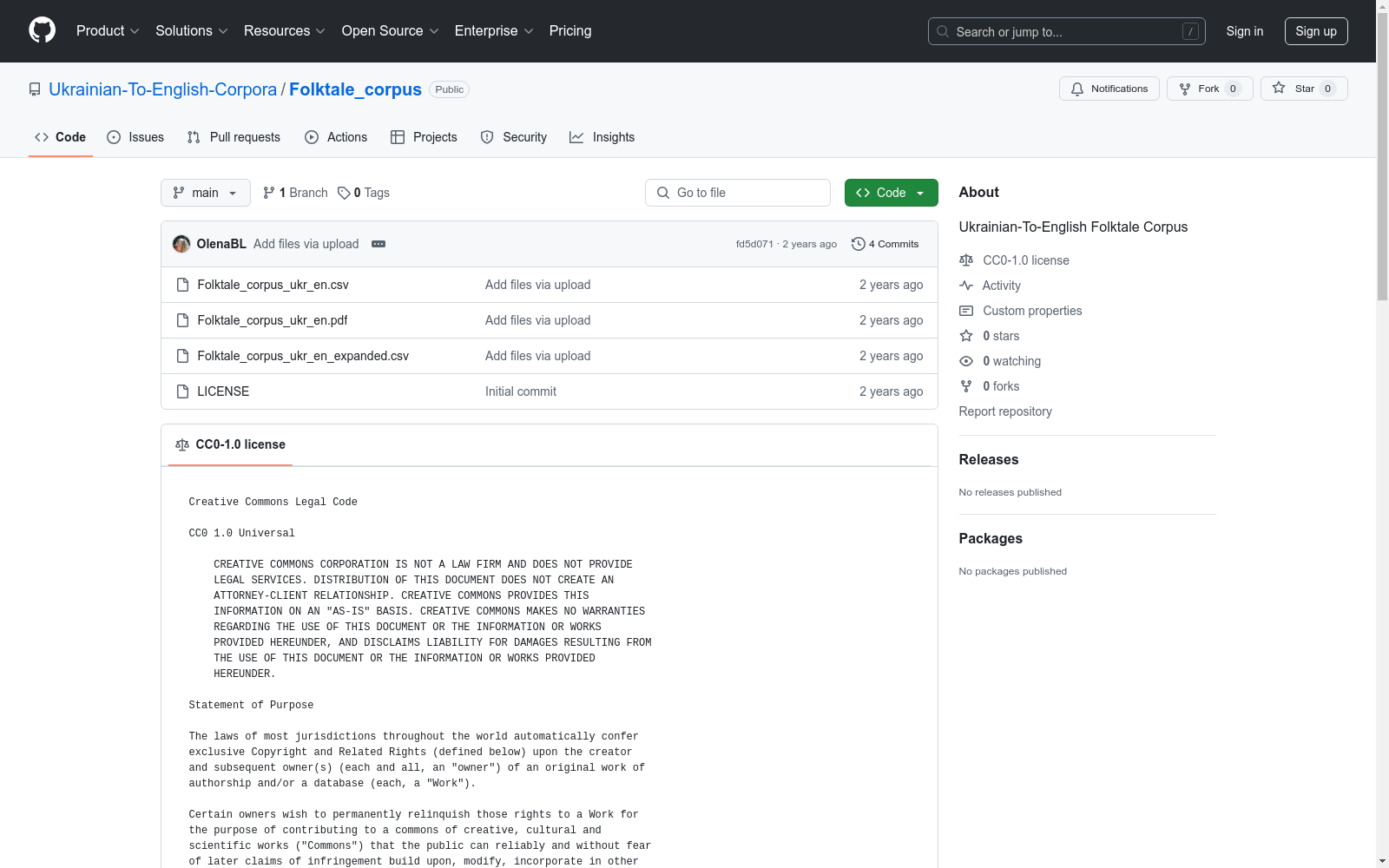The width and height of the screenshot is (1389, 868).
Task: Open the Ukrainian-To-English-Corpora owner link
Action: (x=162, y=89)
